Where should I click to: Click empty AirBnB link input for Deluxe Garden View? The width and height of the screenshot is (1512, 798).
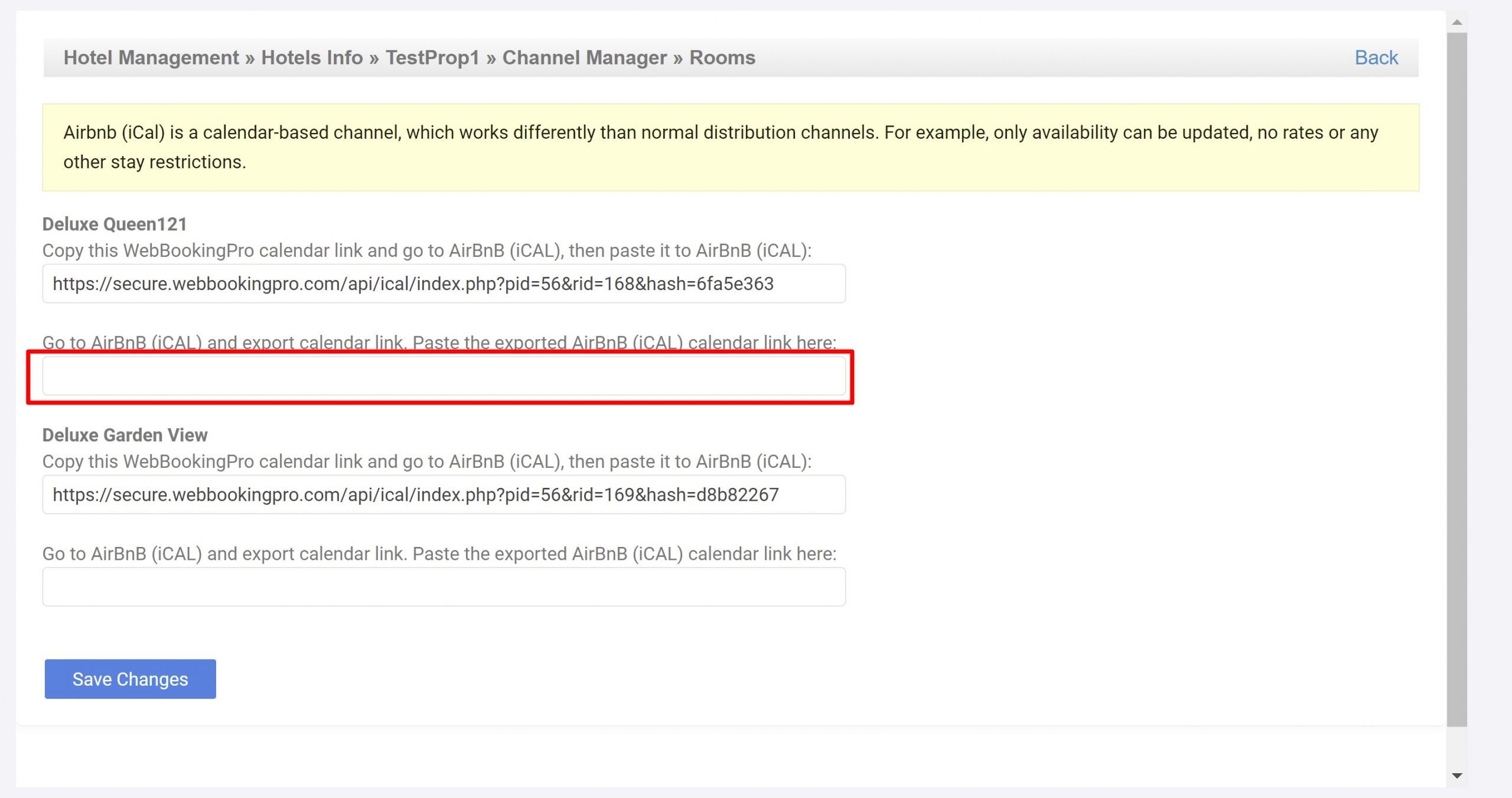click(x=443, y=587)
